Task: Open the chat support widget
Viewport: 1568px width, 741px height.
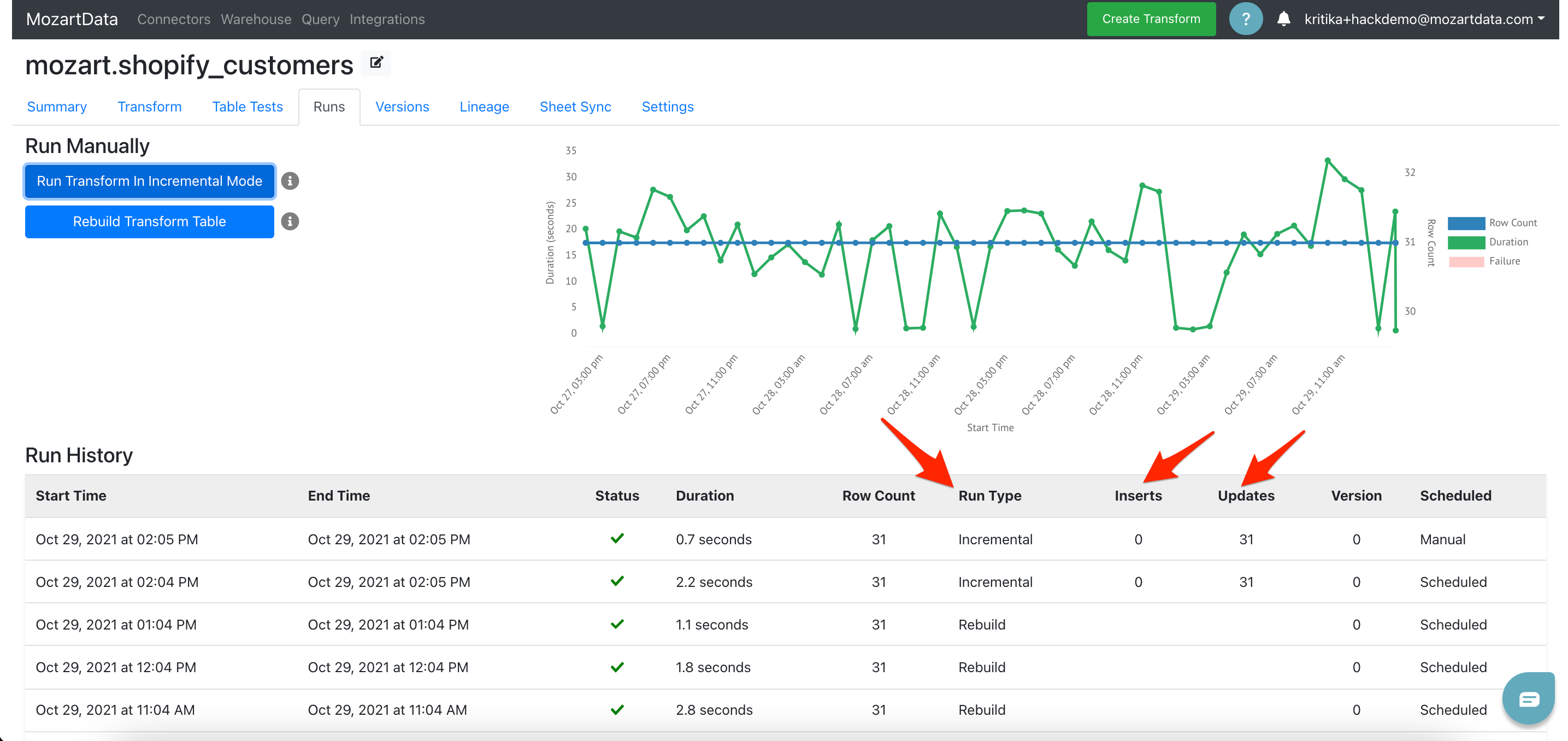Action: [x=1529, y=698]
